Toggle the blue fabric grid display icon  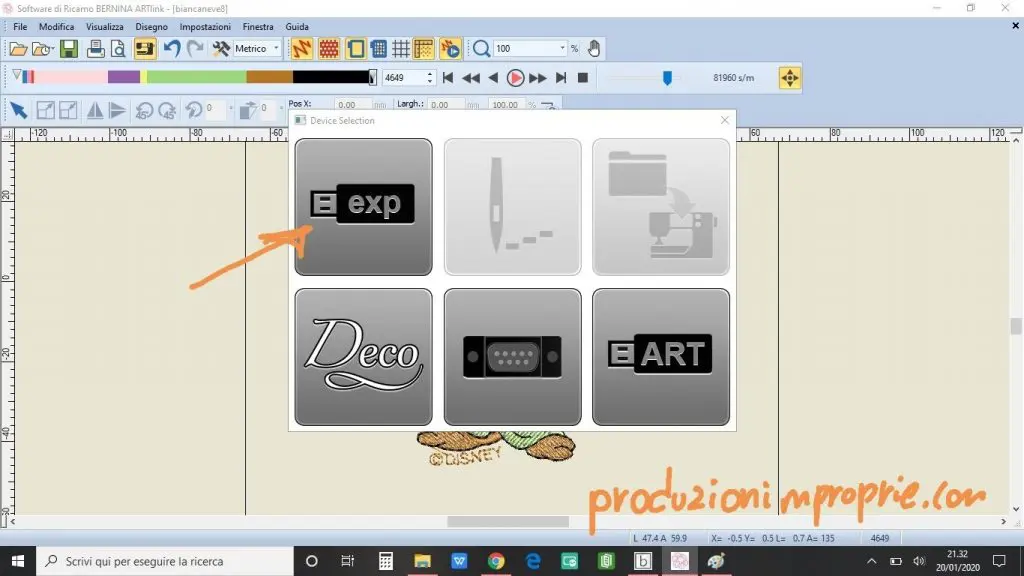(x=379, y=49)
